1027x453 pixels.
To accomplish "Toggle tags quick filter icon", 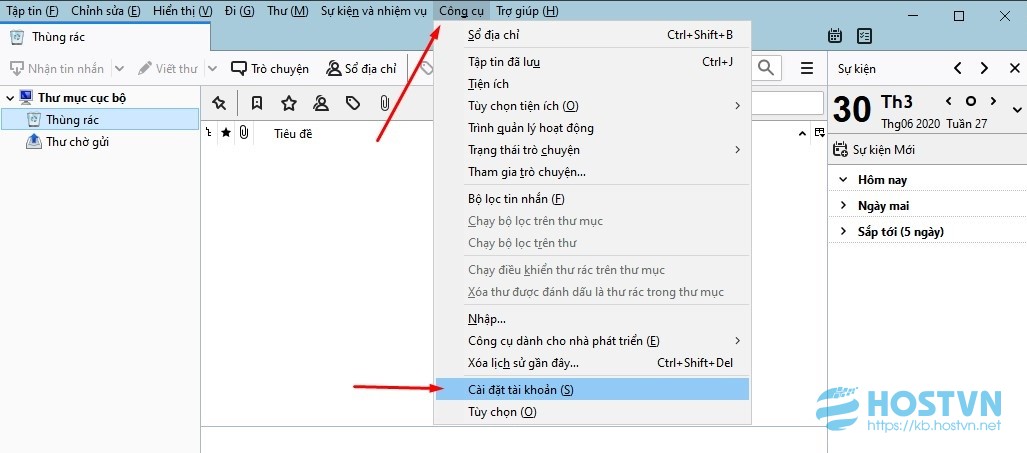I will [x=353, y=103].
